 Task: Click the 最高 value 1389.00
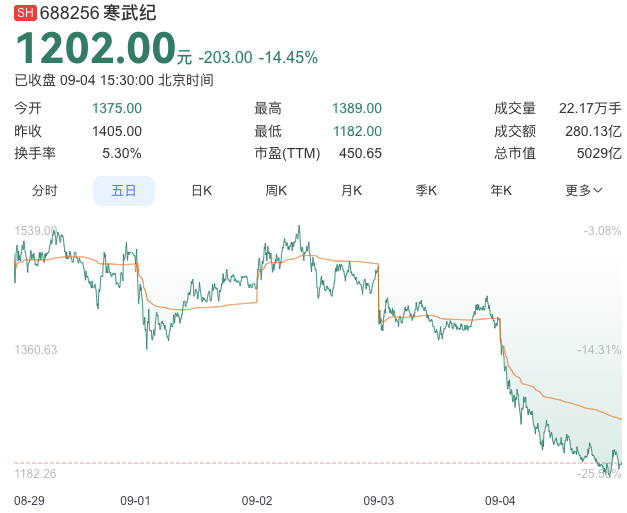point(357,108)
